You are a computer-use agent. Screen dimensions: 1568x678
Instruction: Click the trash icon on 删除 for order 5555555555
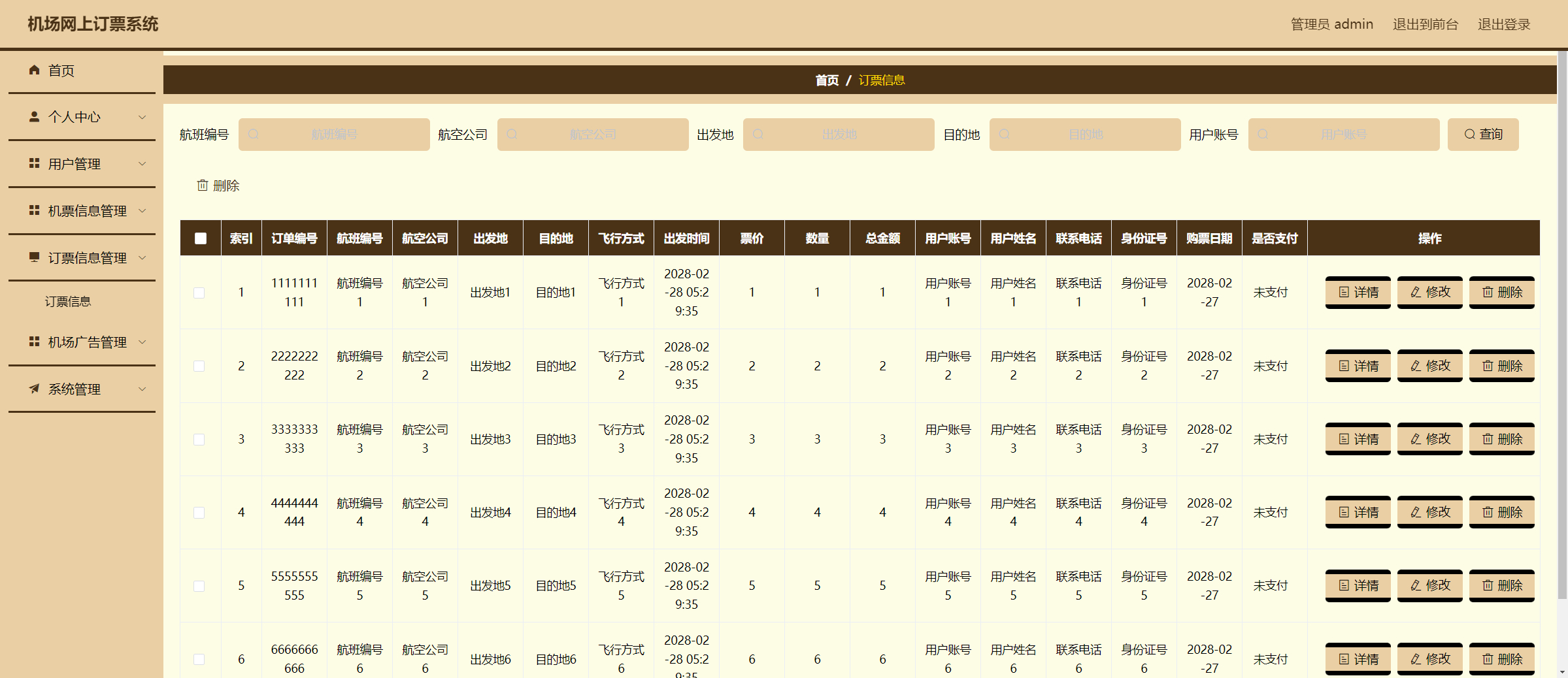pyautogui.click(x=1488, y=585)
